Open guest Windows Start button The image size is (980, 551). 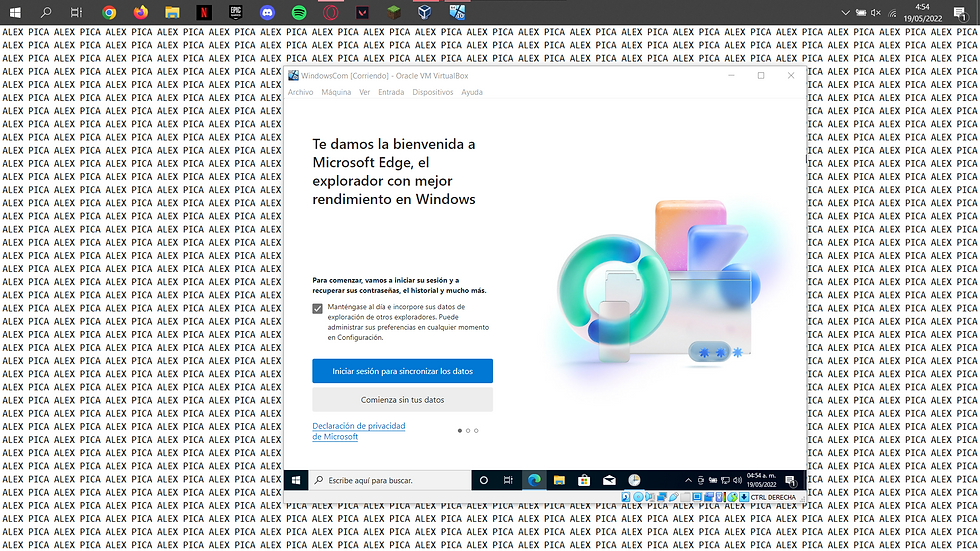(296, 480)
